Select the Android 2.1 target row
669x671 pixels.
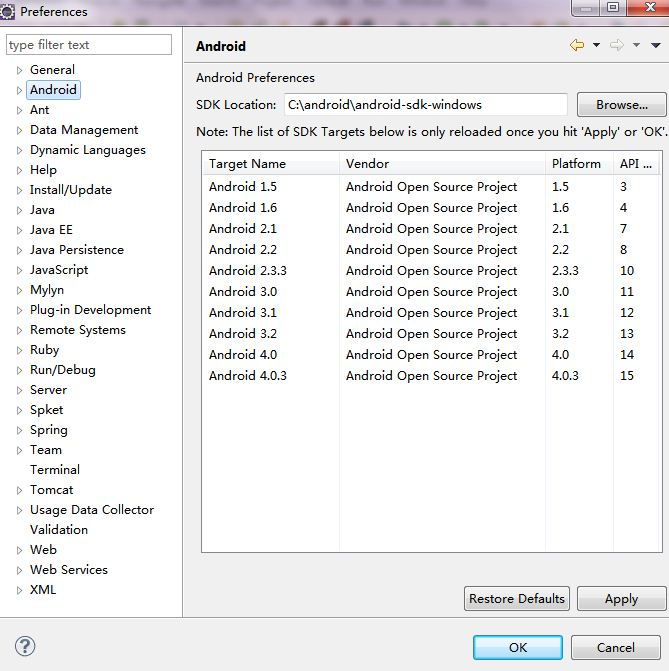432,229
